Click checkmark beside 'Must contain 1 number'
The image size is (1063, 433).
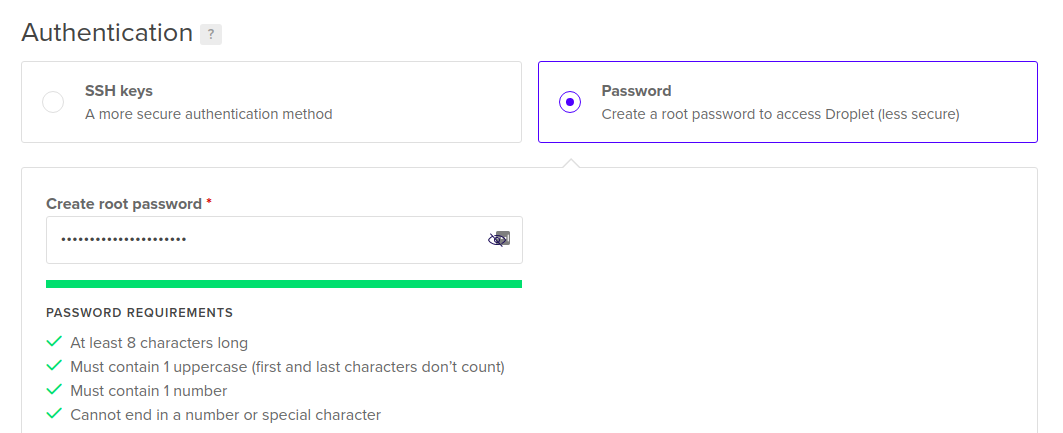click(x=54, y=390)
